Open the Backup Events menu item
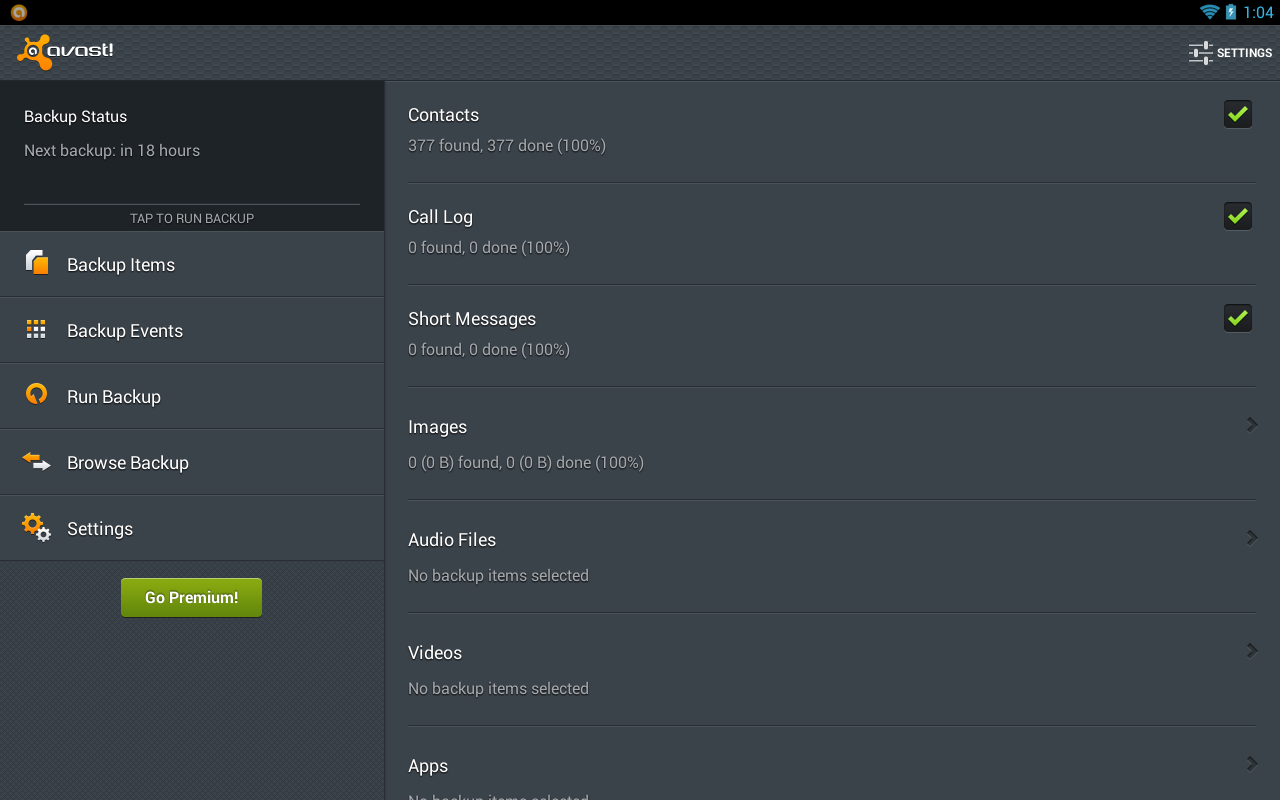Image resolution: width=1280 pixels, height=800 pixels. [x=125, y=331]
